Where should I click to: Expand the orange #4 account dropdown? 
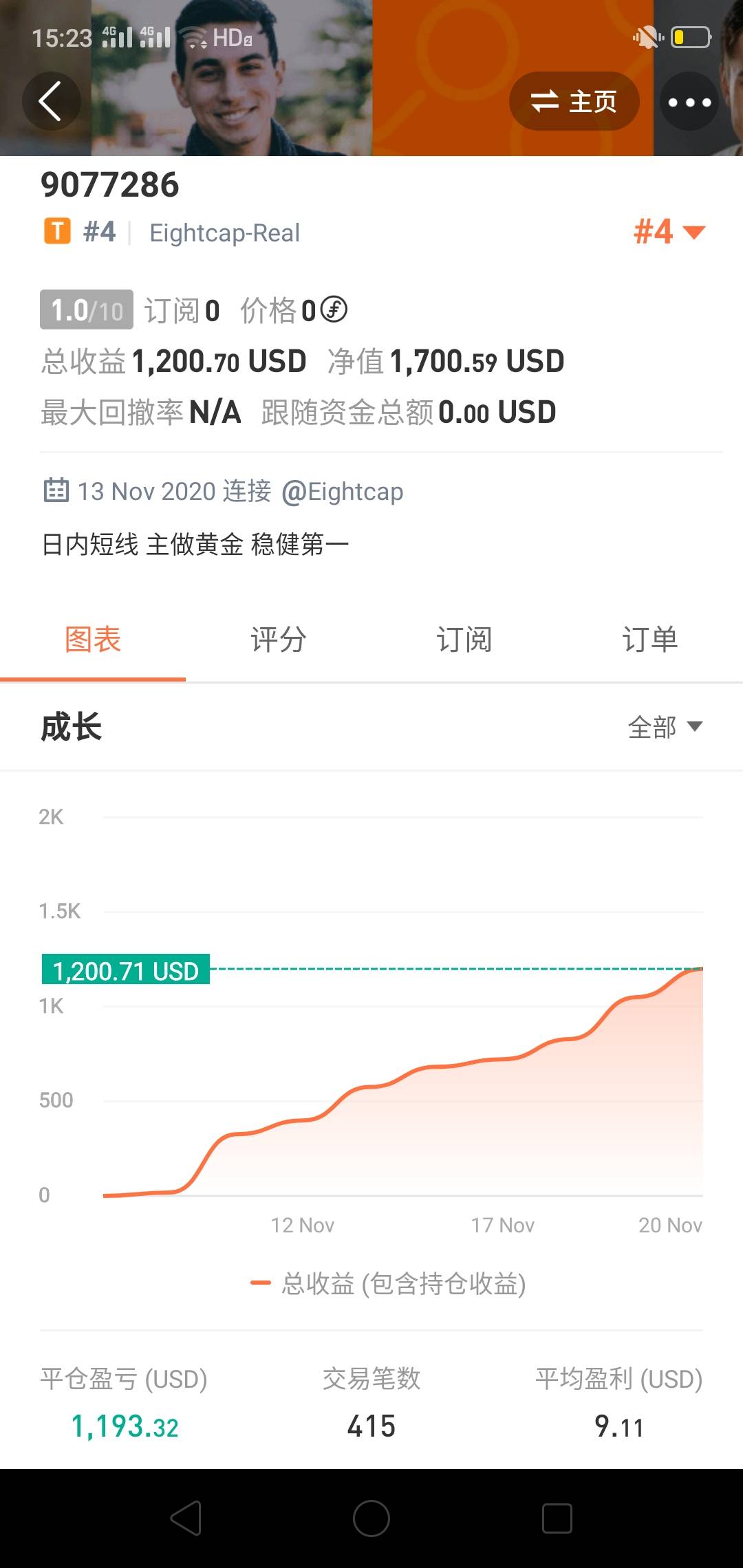[x=669, y=232]
